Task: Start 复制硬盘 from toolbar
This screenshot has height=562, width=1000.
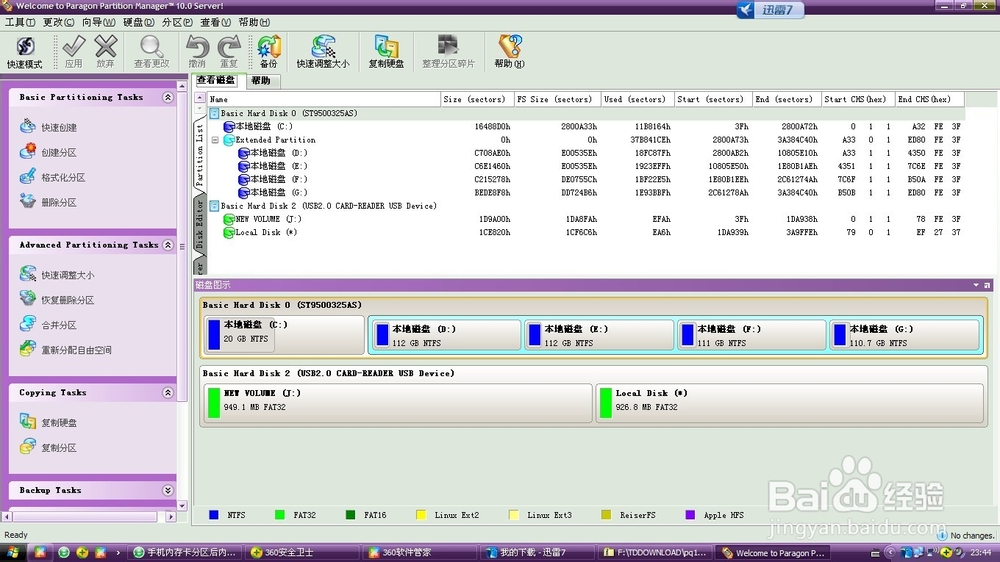Action: [x=386, y=52]
